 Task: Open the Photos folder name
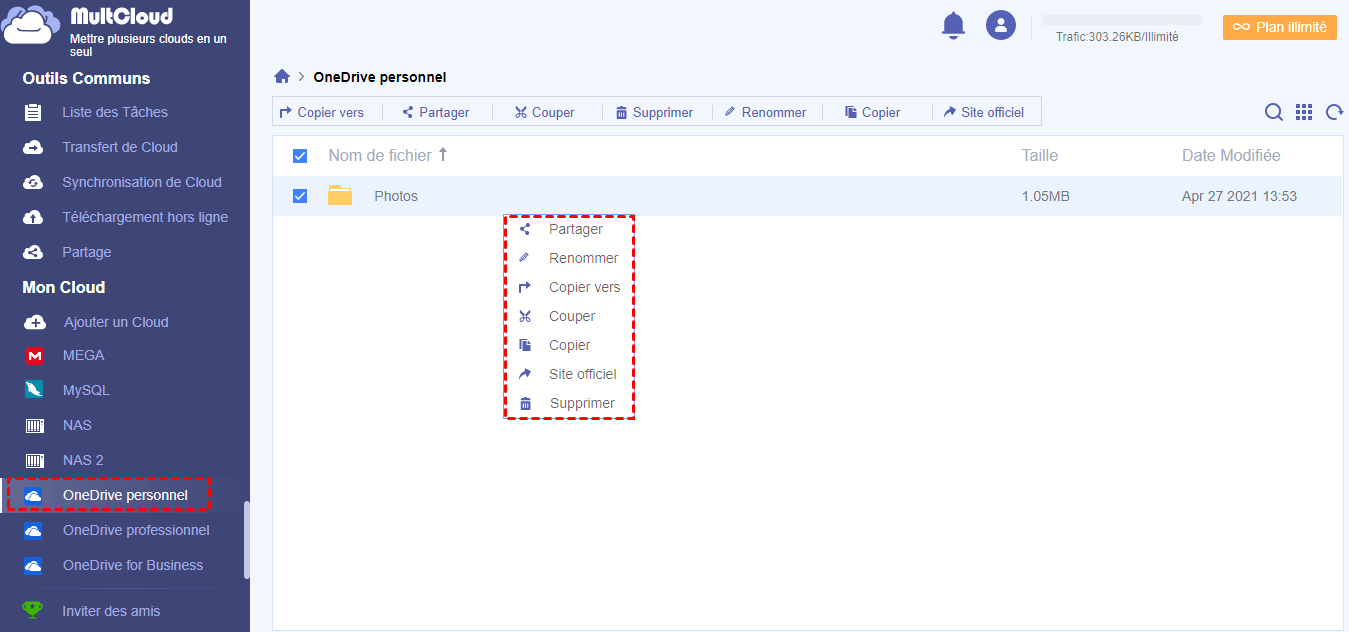396,196
